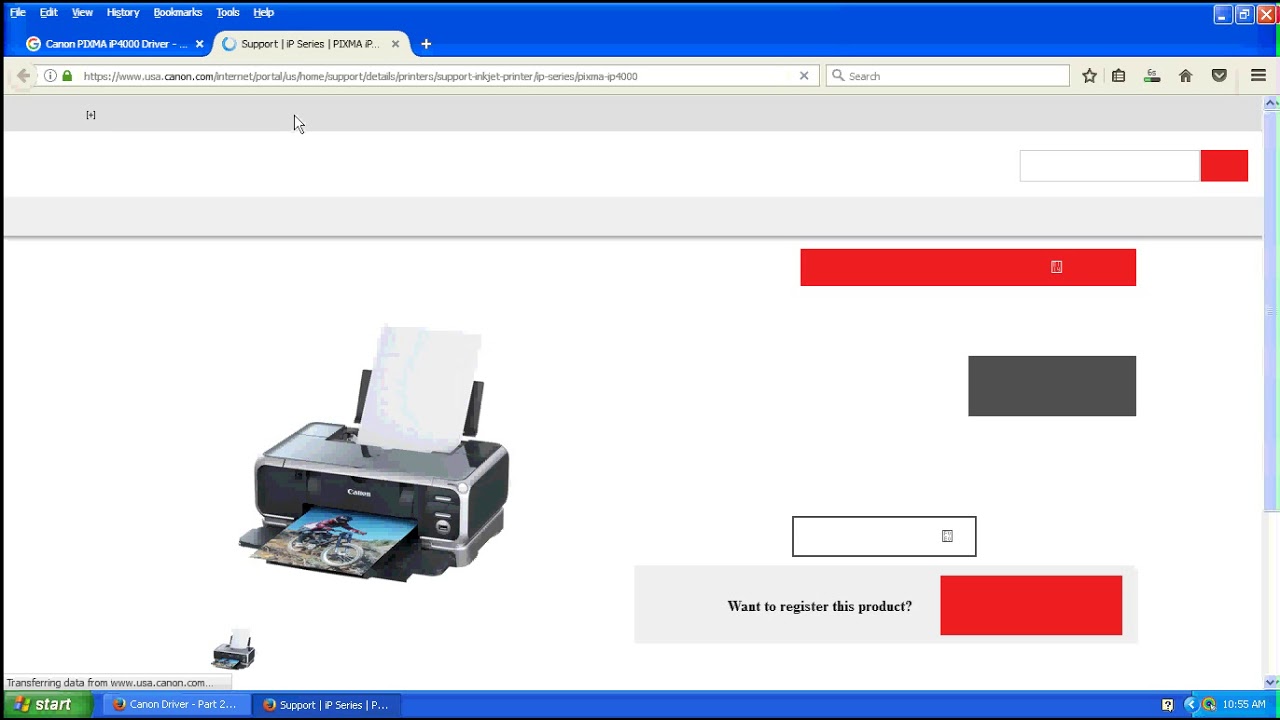
Task: Select the Support iP Series PIXMA tab
Action: pyautogui.click(x=310, y=44)
